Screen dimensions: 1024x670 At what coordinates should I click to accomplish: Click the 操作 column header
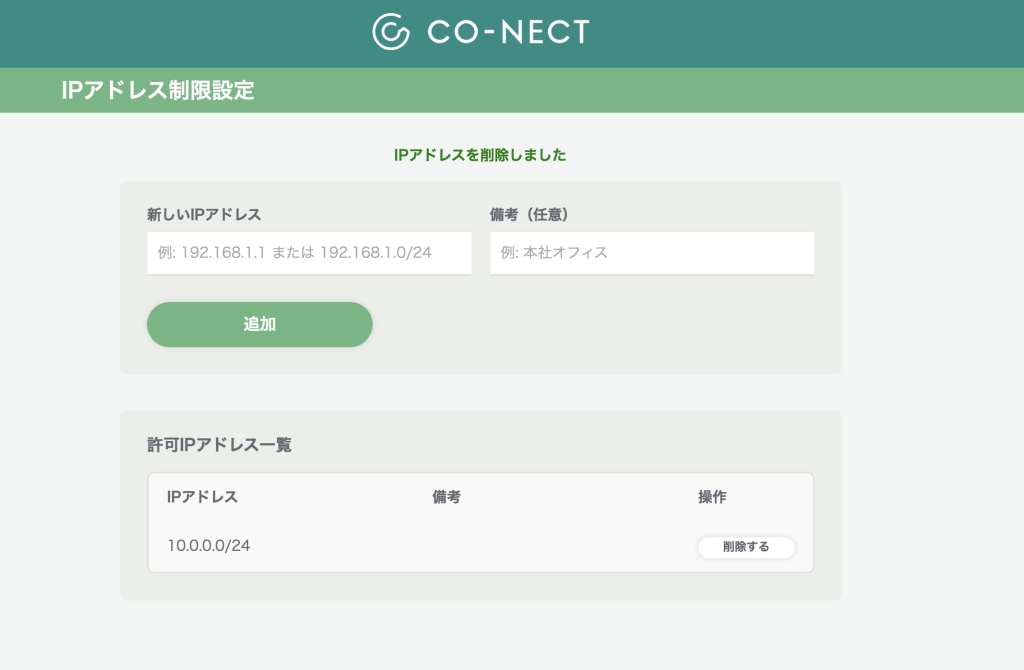712,496
